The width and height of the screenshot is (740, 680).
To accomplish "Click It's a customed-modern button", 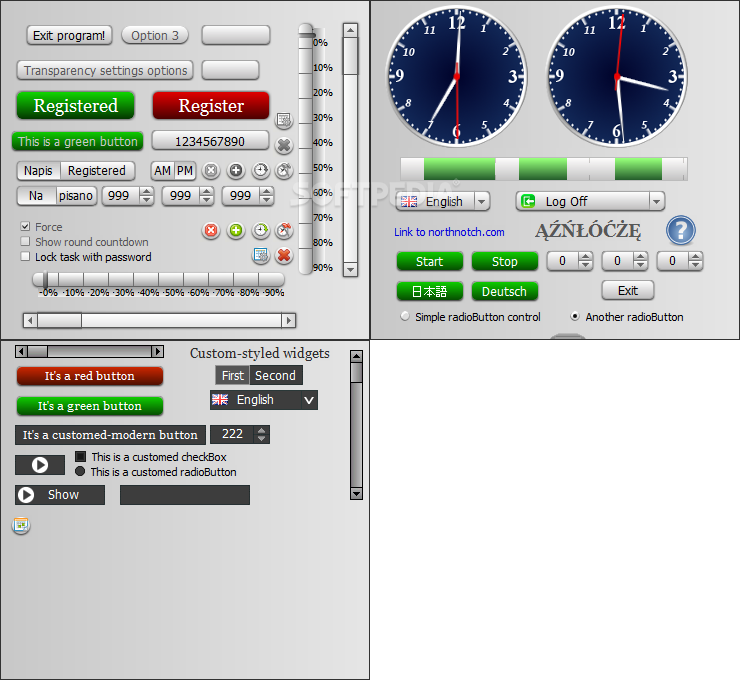I will tap(110, 435).
